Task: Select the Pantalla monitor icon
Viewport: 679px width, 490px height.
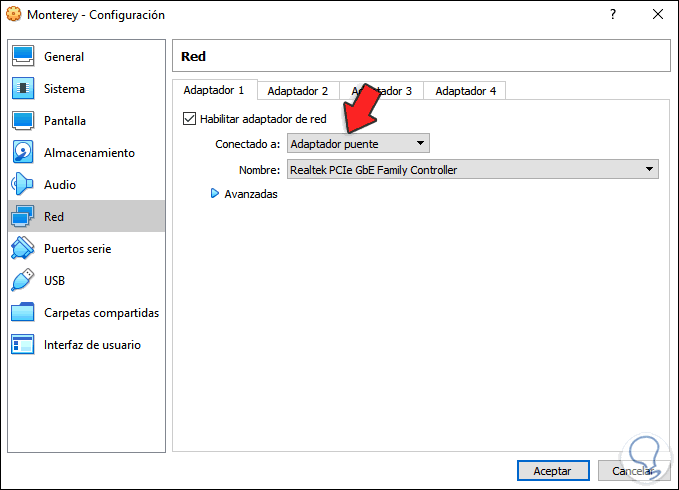Action: (x=23, y=121)
